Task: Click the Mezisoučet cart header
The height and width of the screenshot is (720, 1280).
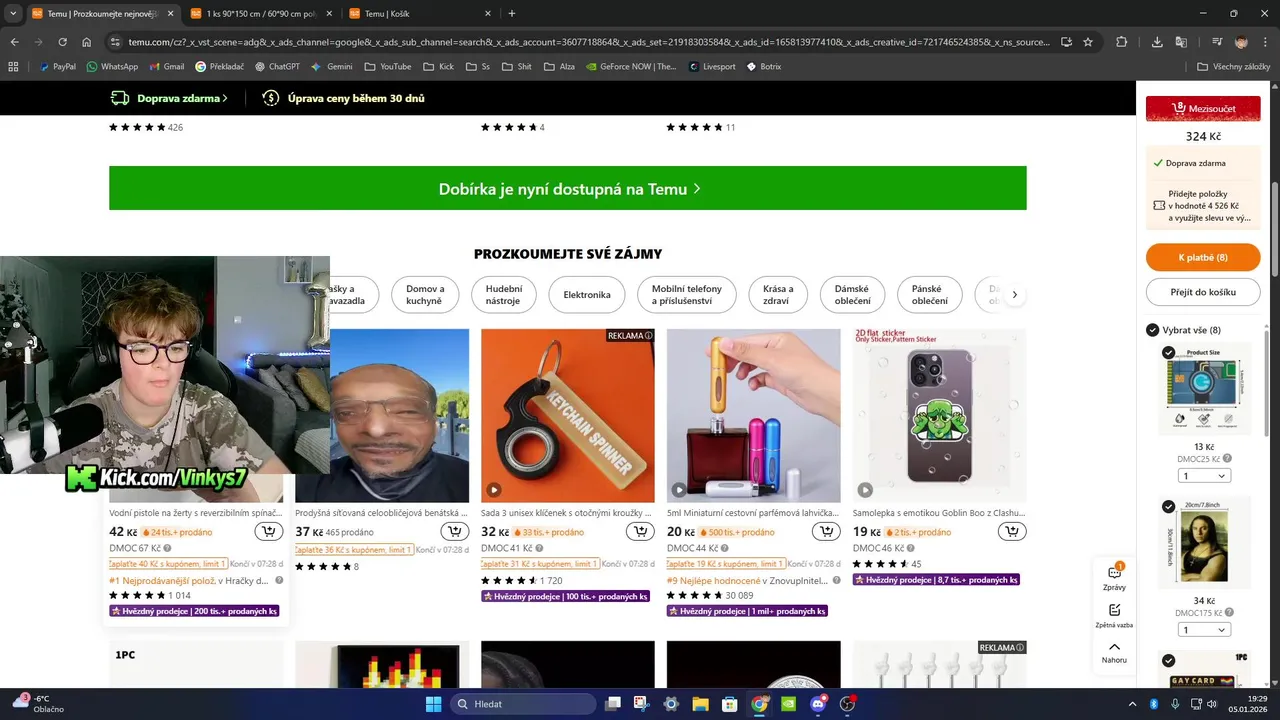Action: 1203,108
